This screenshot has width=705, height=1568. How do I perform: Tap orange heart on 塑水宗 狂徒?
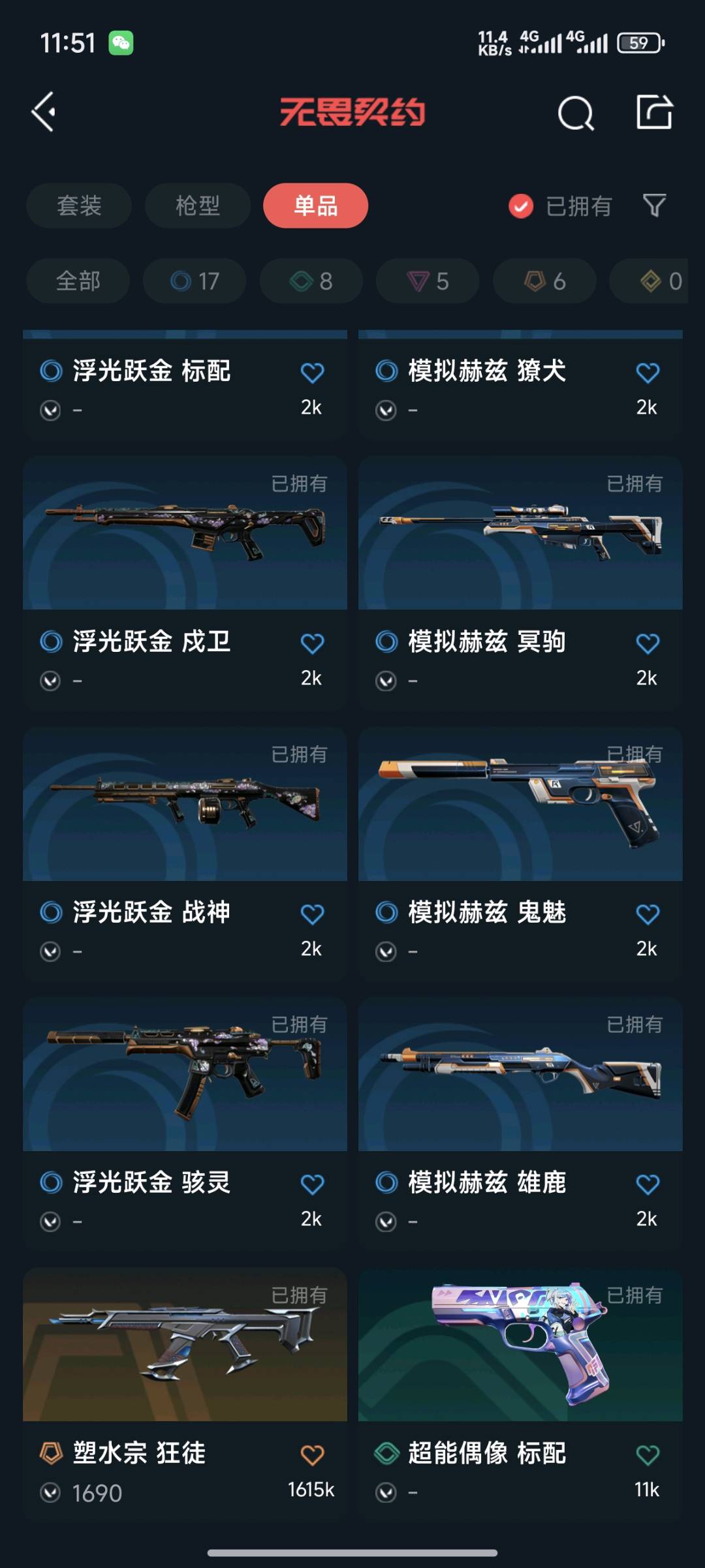pyautogui.click(x=312, y=1454)
